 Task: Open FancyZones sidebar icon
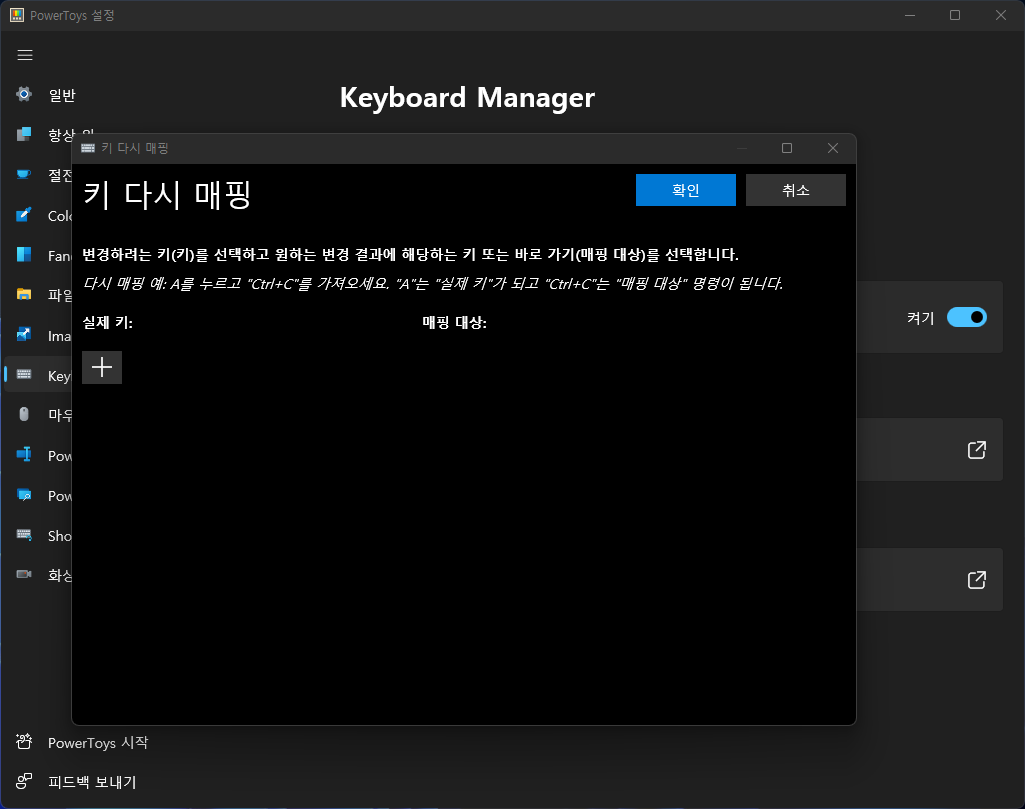(x=24, y=254)
